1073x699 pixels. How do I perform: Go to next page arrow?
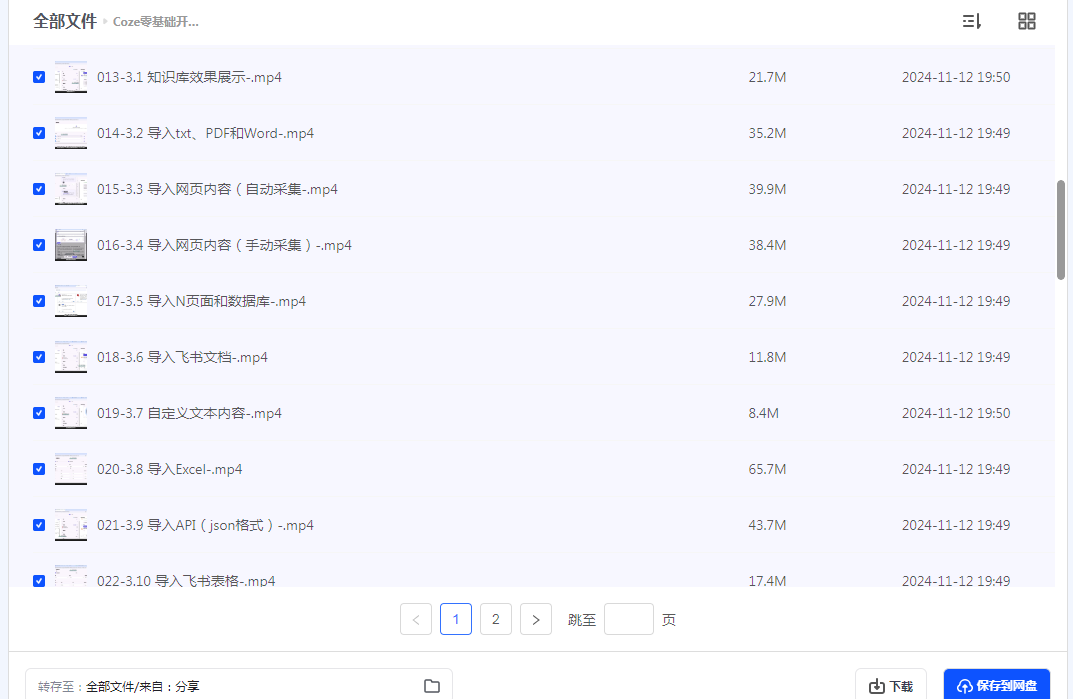point(536,620)
